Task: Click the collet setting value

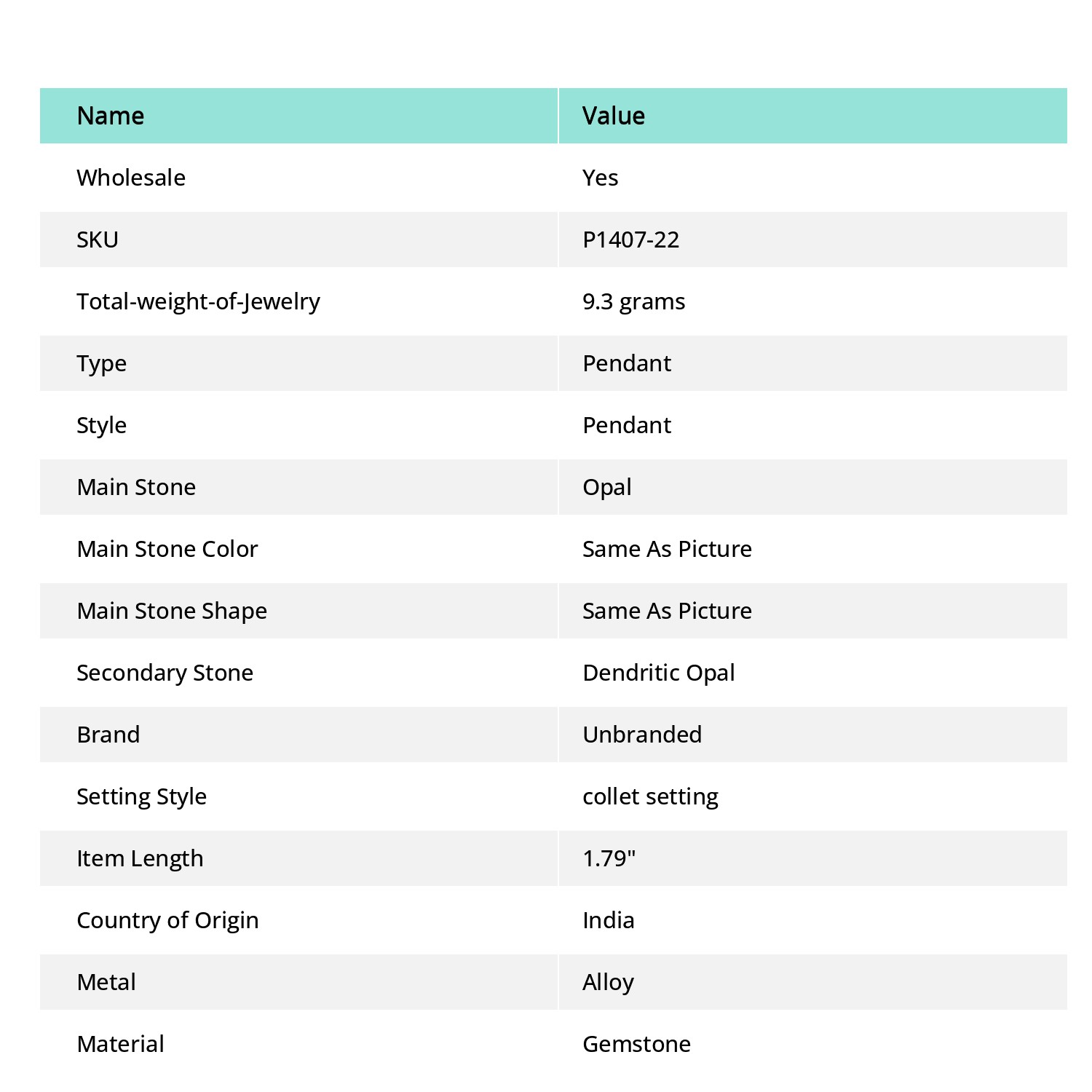Action: (651, 797)
